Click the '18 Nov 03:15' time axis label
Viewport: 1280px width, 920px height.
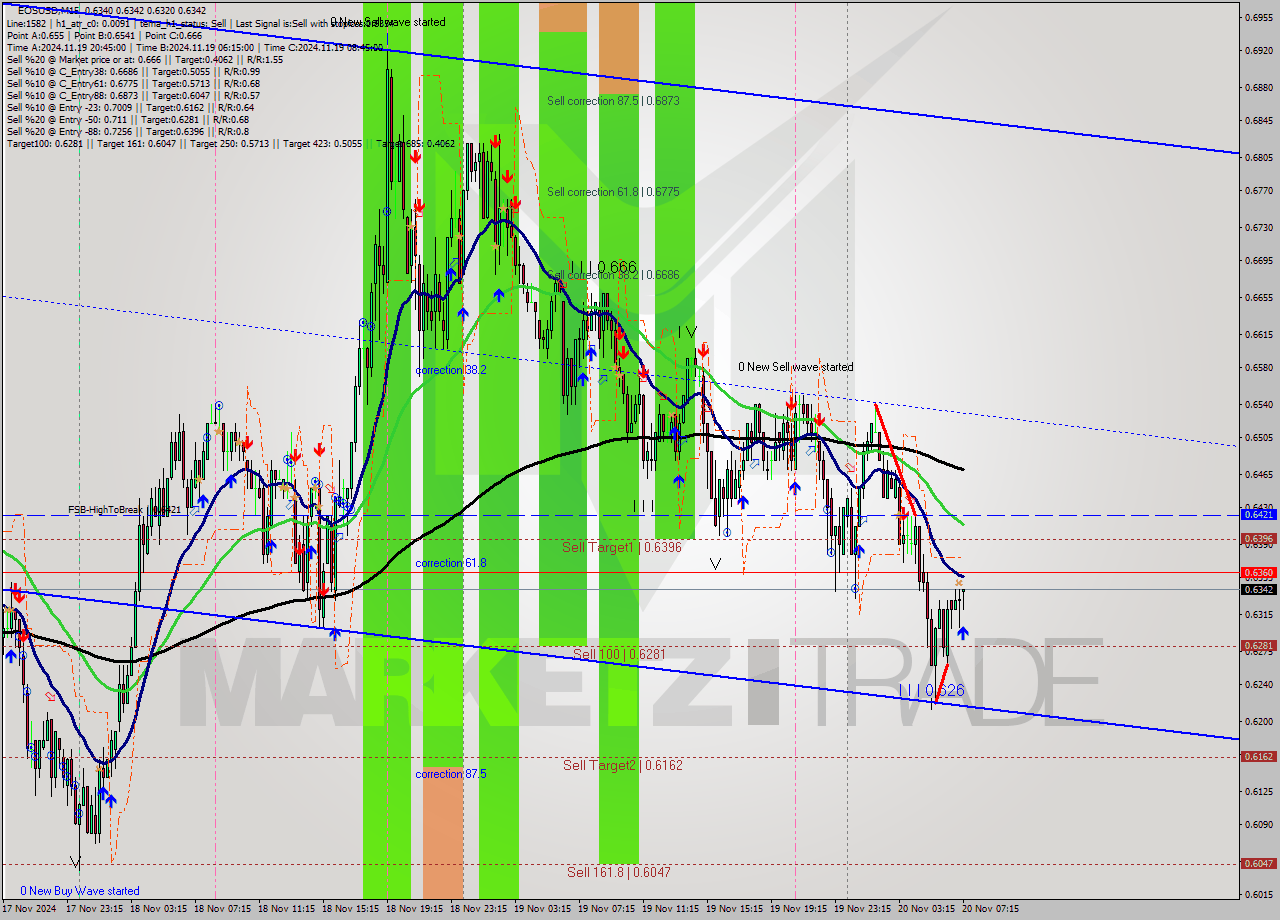click(160, 909)
